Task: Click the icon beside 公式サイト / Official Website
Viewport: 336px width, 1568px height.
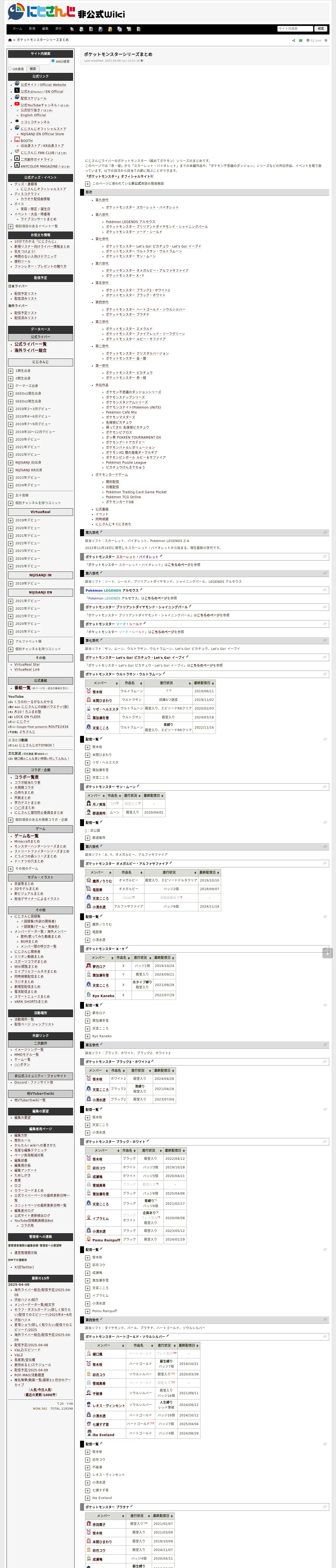Action: 17,84
